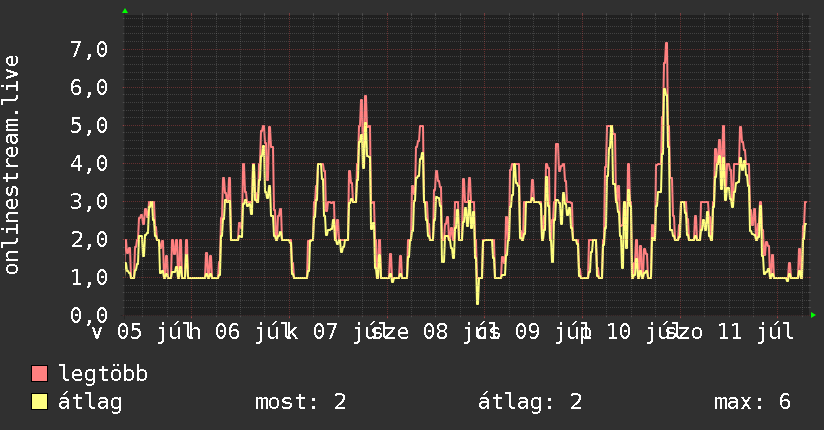Image resolution: width=824 pixels, height=430 pixels.
Task: Click the onlinestream.live vertical axis title
Action: [11, 165]
